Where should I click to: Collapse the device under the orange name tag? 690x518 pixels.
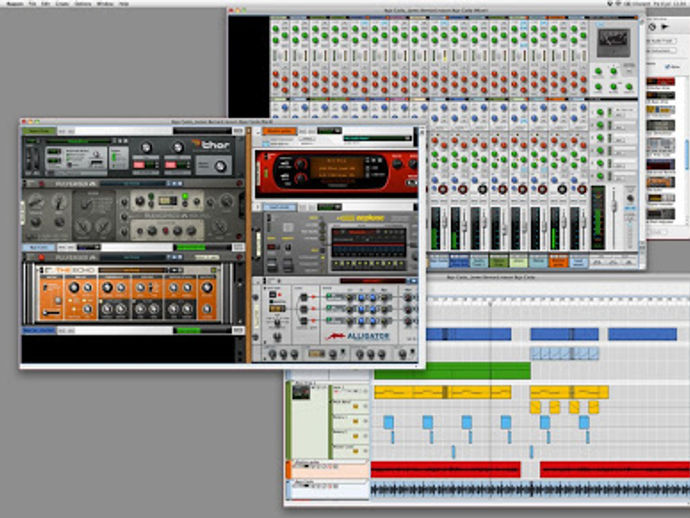[258, 132]
